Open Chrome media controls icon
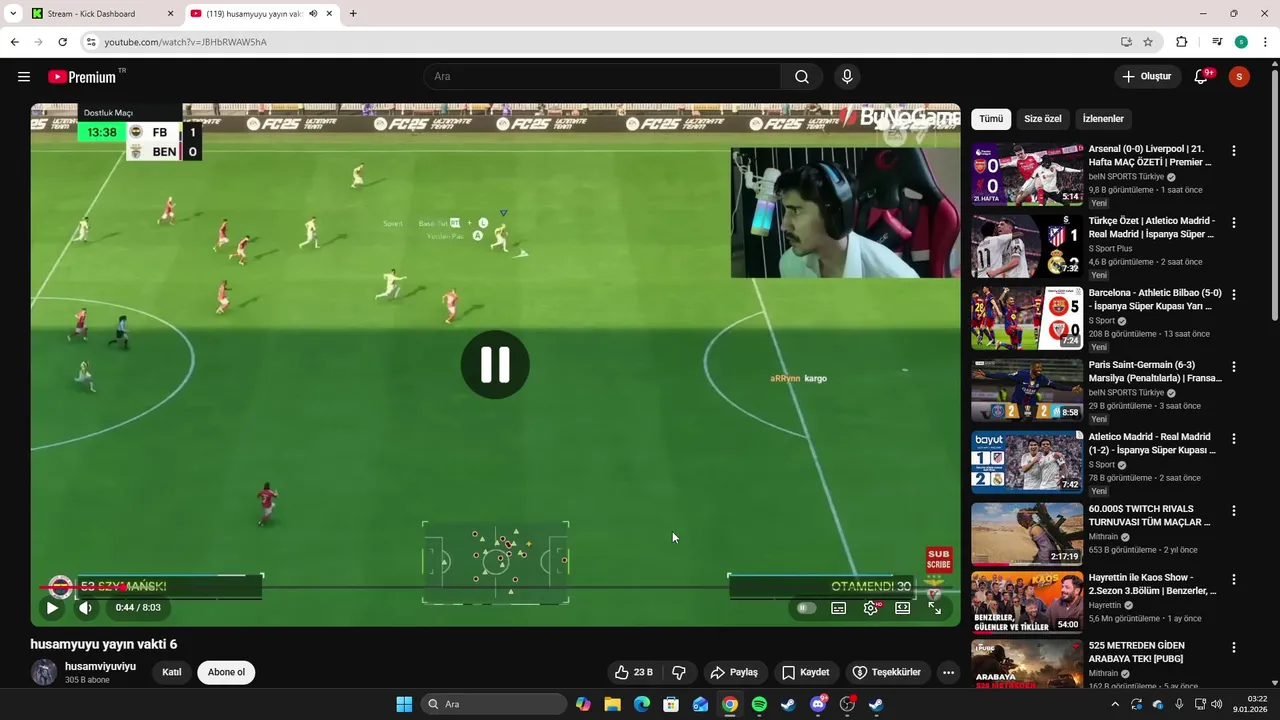Viewport: 1280px width, 720px height. pyautogui.click(x=1217, y=42)
